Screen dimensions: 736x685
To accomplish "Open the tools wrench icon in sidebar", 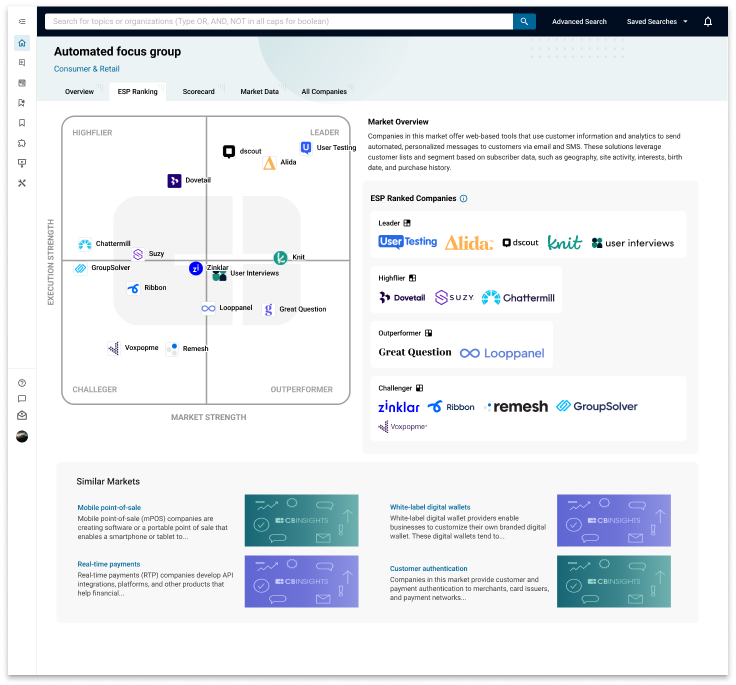I will (x=22, y=183).
